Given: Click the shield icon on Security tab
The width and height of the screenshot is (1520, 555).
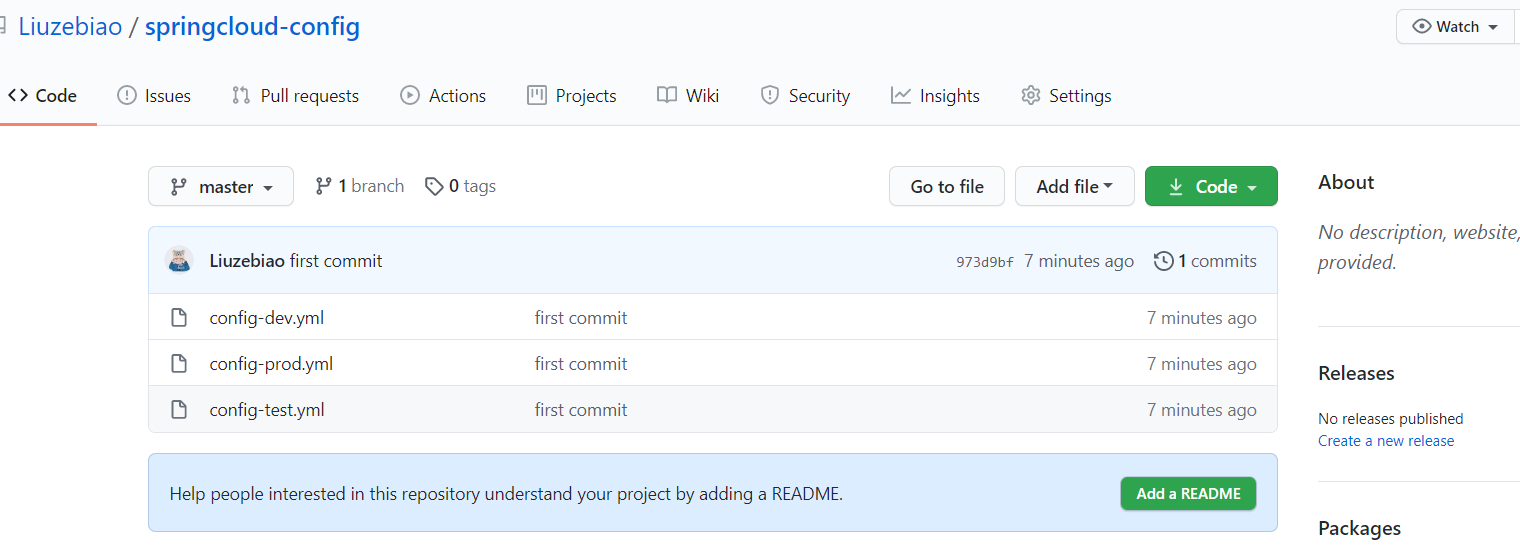Looking at the screenshot, I should pyautogui.click(x=769, y=96).
